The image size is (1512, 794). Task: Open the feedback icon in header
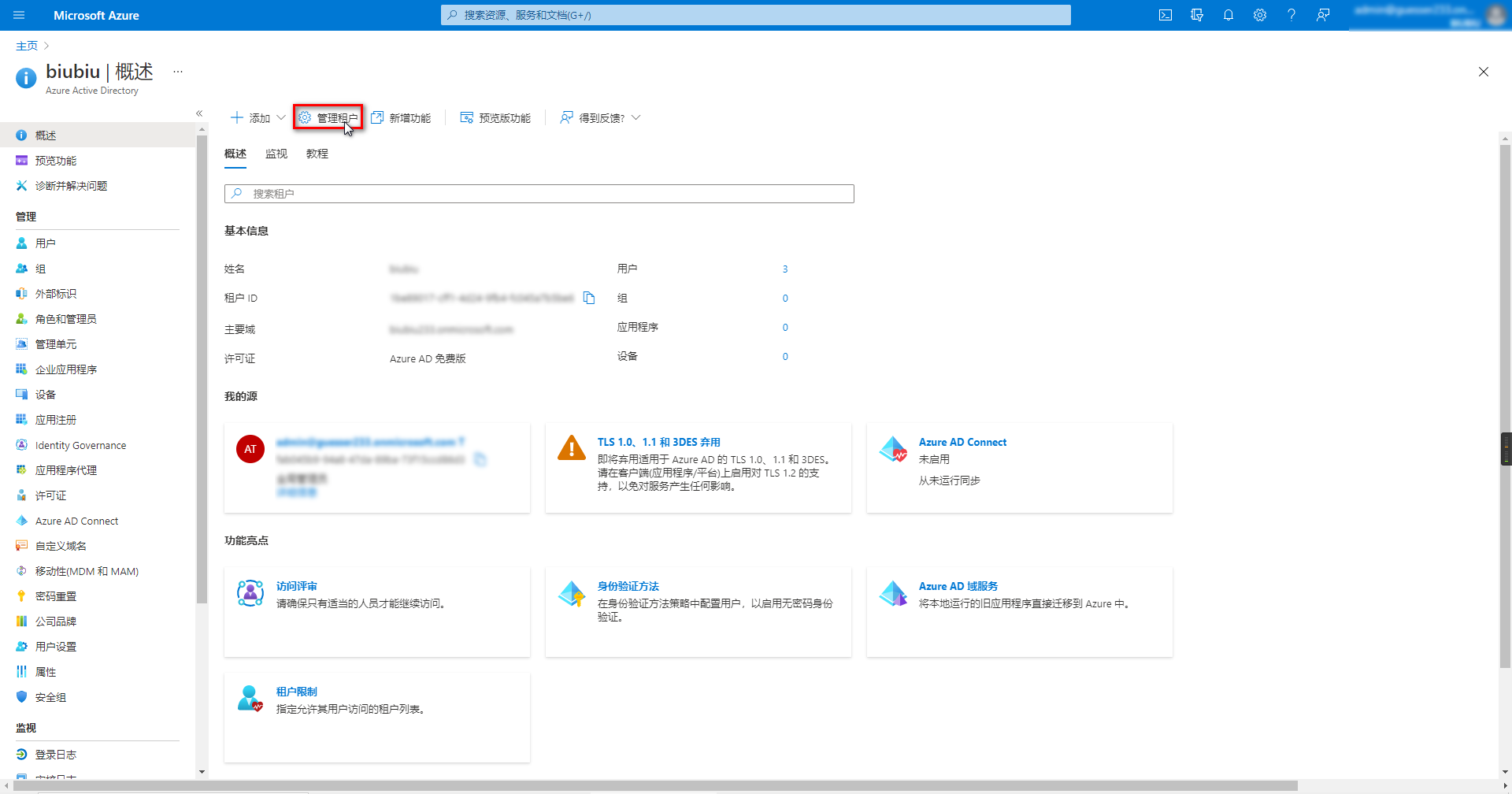[x=1323, y=15]
